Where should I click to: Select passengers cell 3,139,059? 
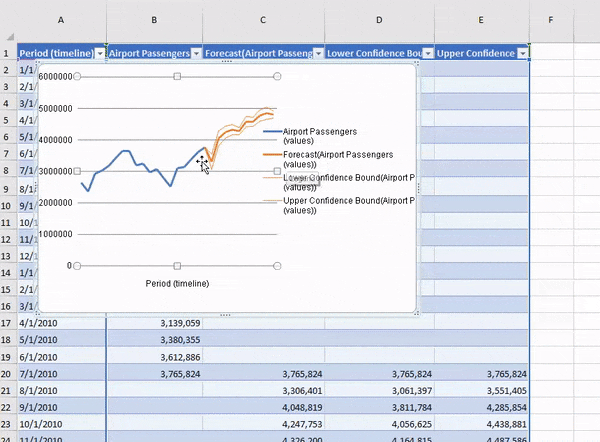pyautogui.click(x=155, y=323)
